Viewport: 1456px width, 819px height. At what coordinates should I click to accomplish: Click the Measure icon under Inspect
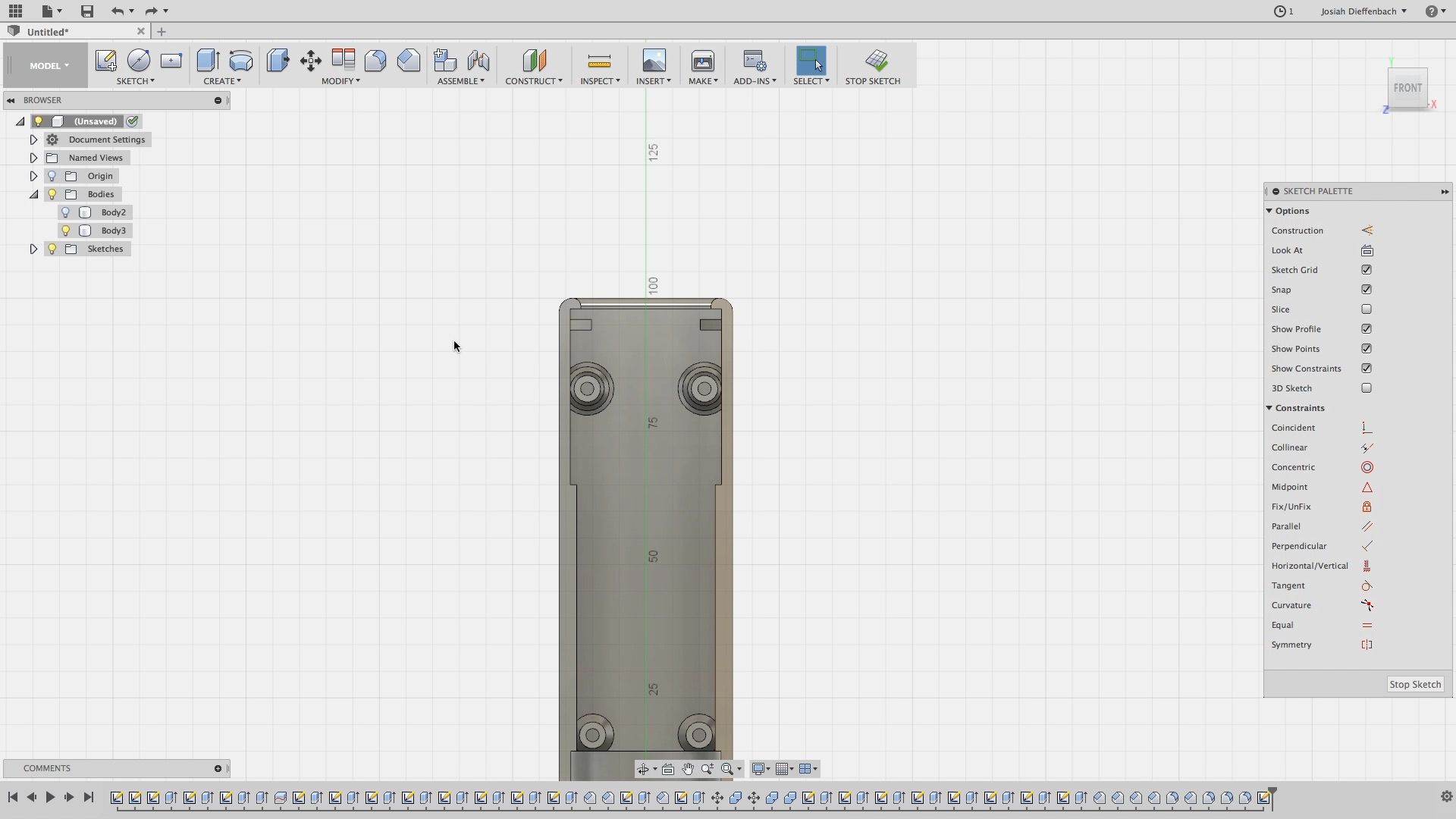(x=599, y=61)
